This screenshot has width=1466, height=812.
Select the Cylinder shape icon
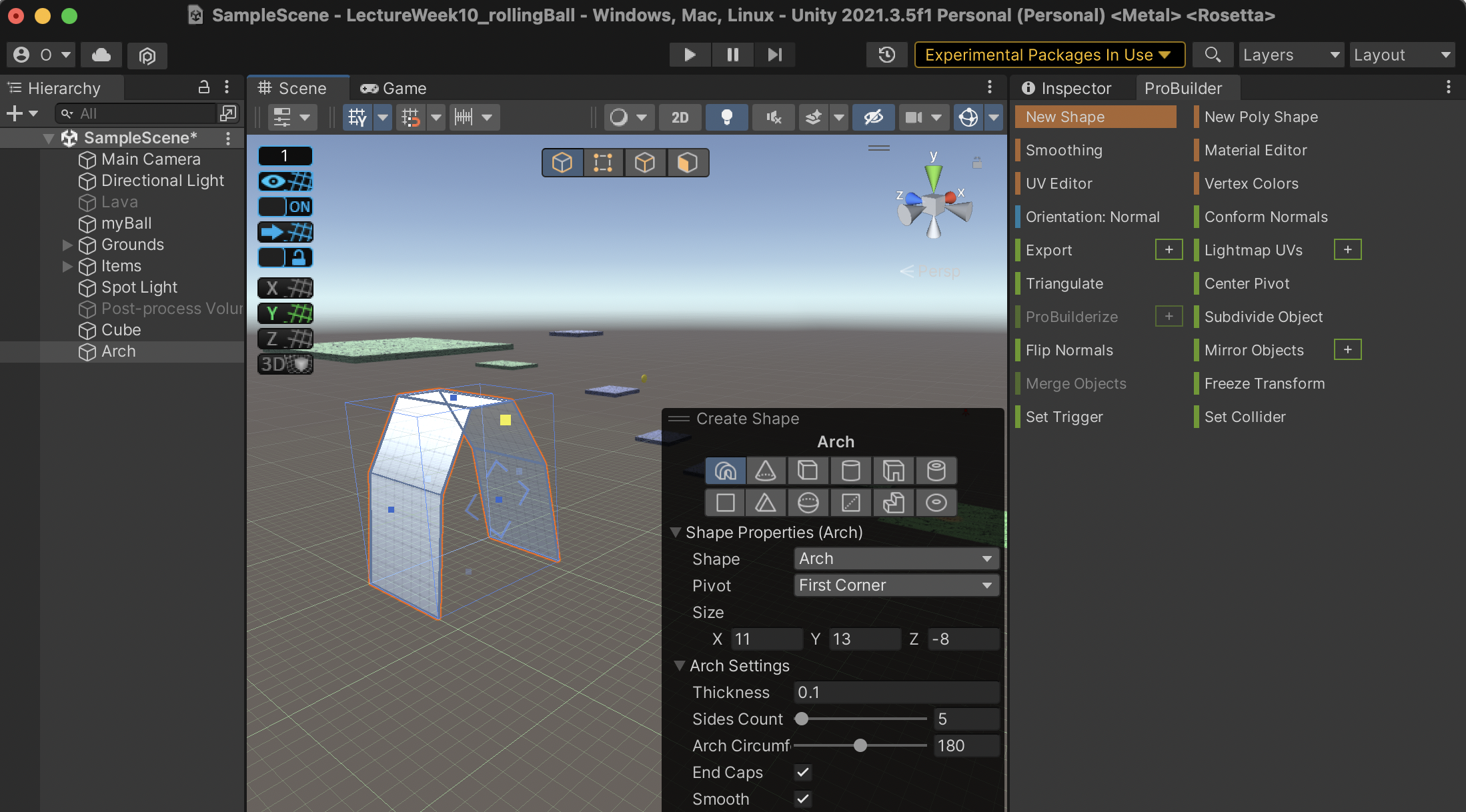point(850,471)
